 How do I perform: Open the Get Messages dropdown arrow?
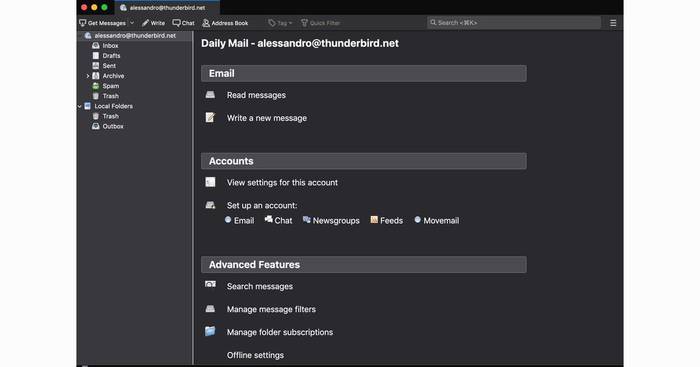132,23
